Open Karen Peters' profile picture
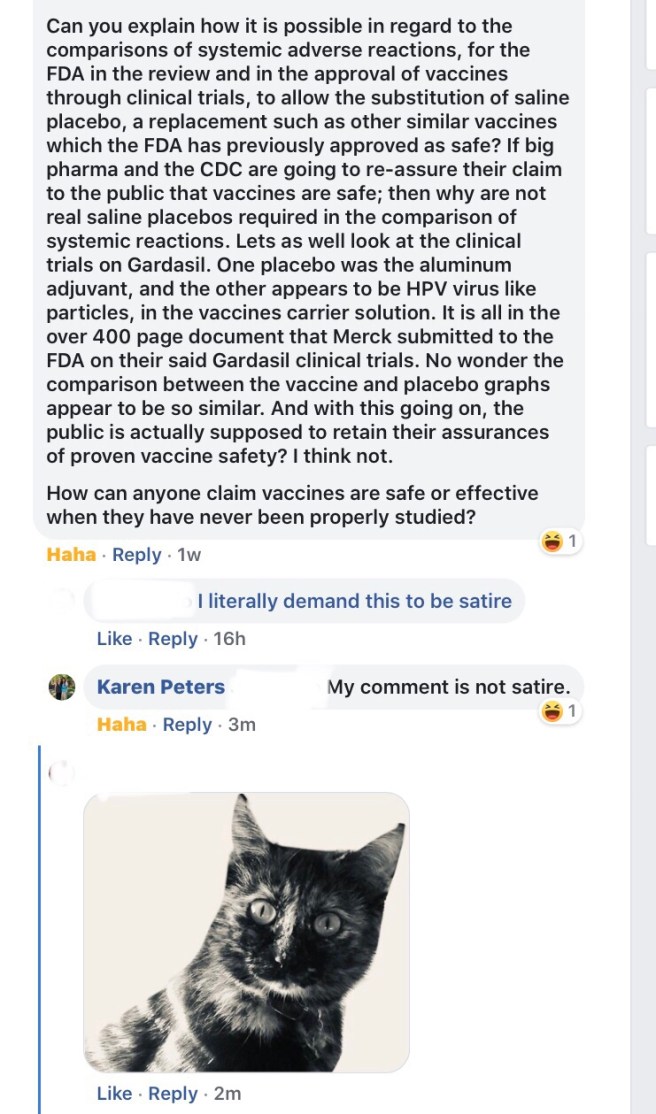Viewport: 656px width, 1114px height. tap(62, 687)
